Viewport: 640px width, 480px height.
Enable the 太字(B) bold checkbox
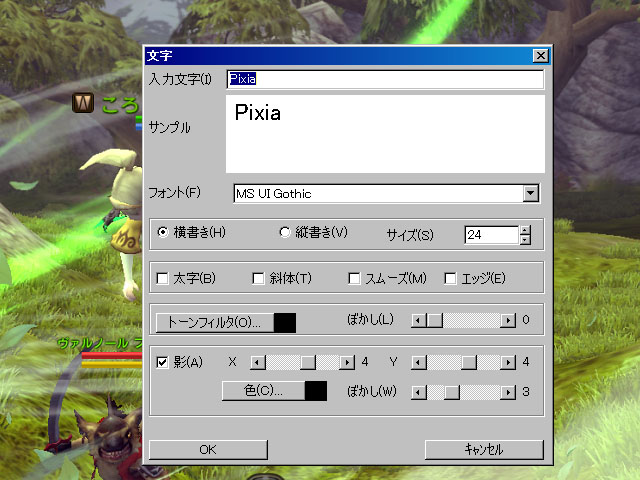coord(162,279)
